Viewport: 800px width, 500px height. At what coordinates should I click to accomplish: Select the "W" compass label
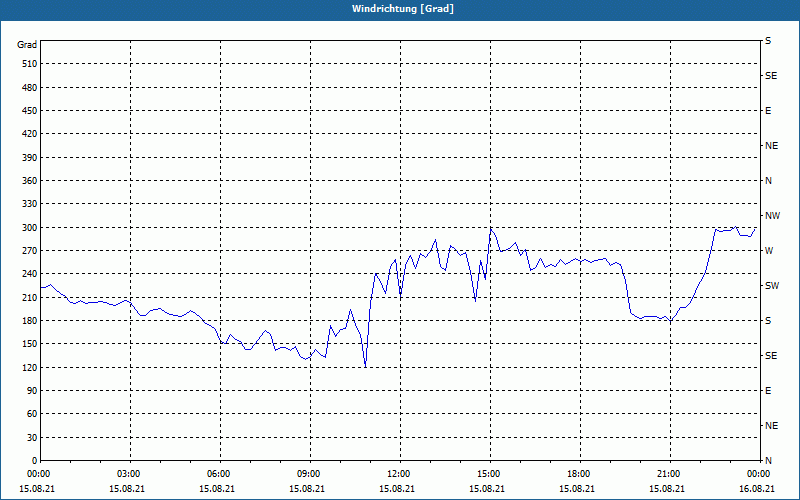pos(769,251)
